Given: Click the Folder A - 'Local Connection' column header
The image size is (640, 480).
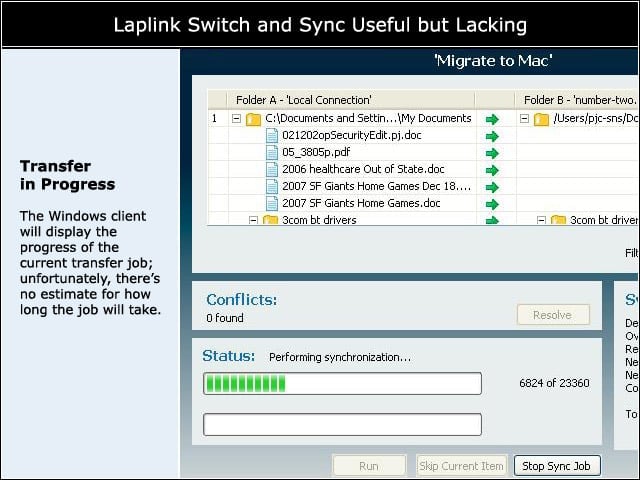Looking at the screenshot, I should [x=351, y=100].
